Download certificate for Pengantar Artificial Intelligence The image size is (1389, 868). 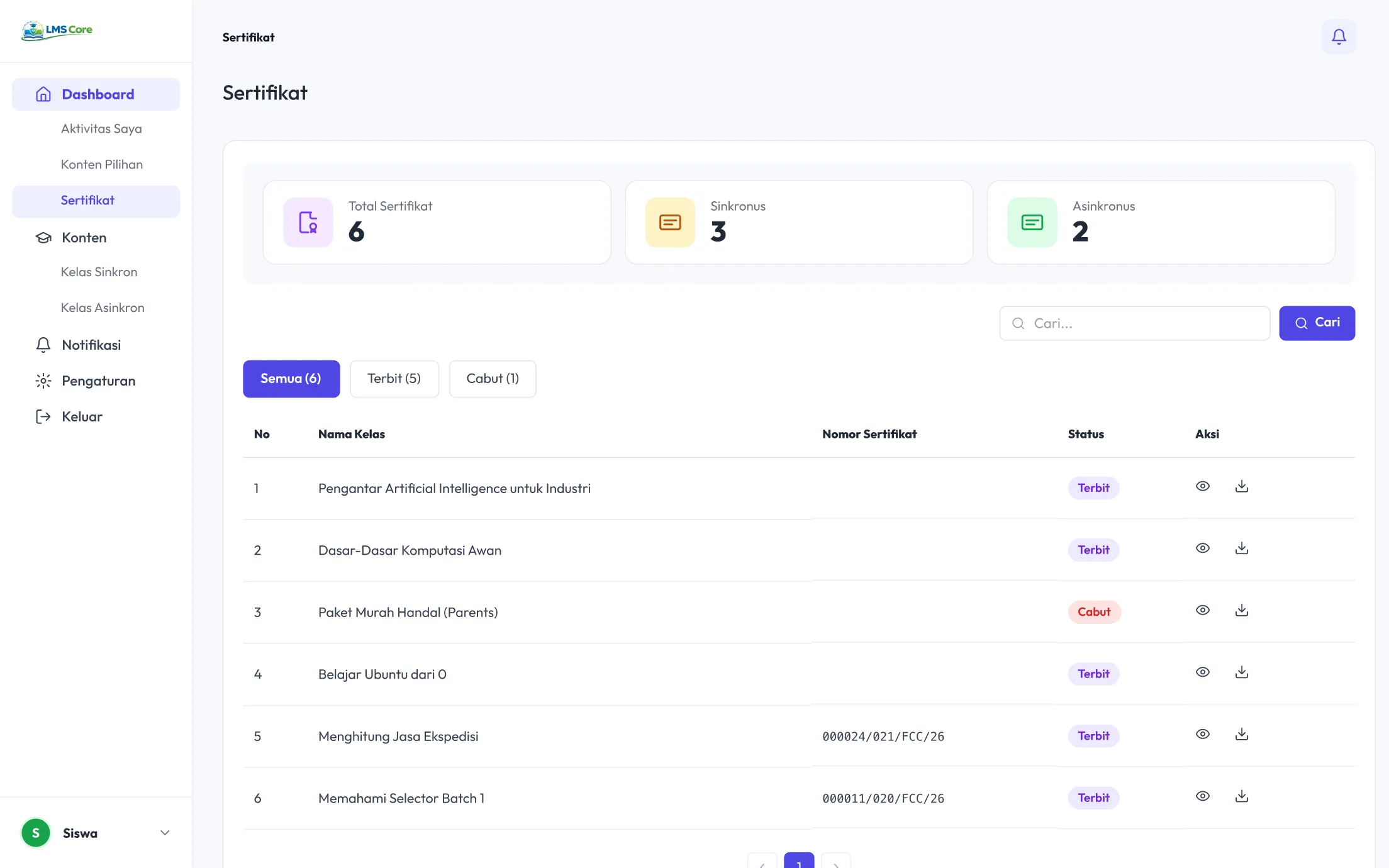(x=1242, y=486)
